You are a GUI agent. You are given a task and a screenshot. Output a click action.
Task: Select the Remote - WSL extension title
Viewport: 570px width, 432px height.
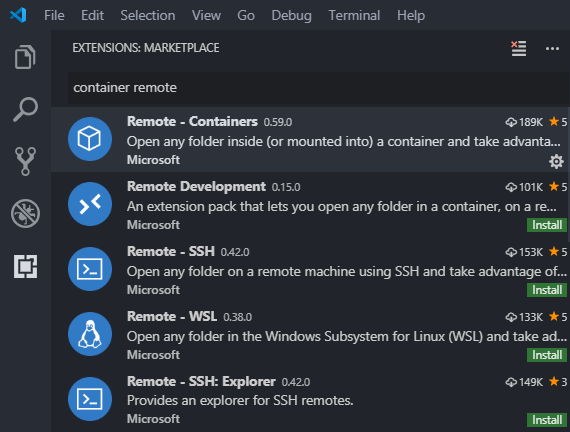(x=172, y=316)
